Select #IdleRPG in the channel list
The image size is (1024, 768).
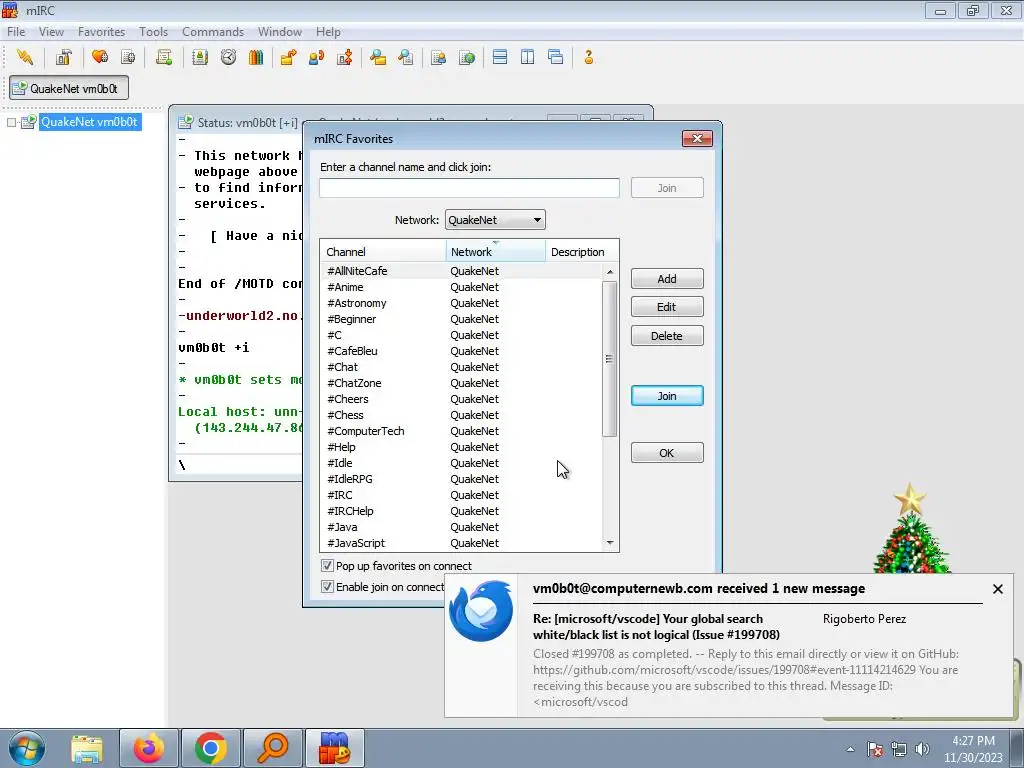pos(461,479)
